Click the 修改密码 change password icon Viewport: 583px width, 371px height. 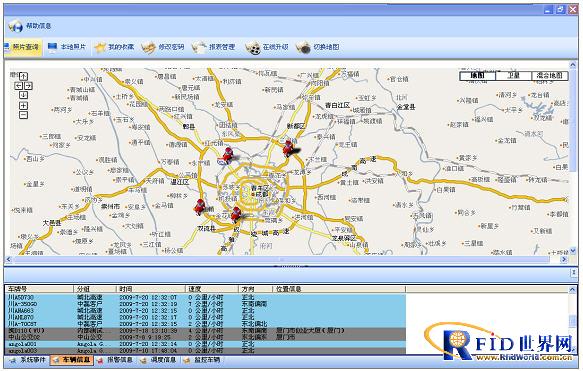click(148, 48)
